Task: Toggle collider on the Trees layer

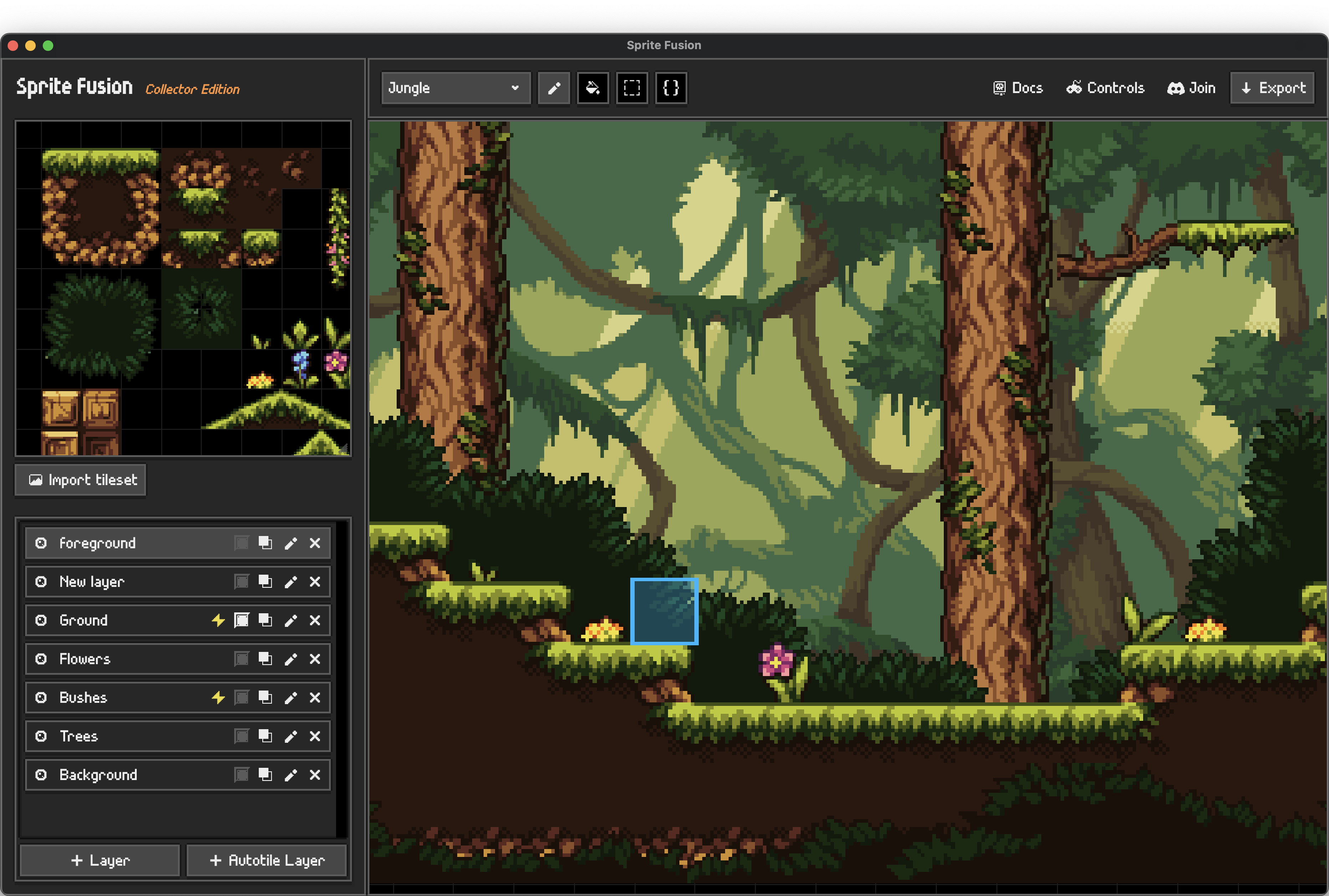Action: tap(242, 736)
